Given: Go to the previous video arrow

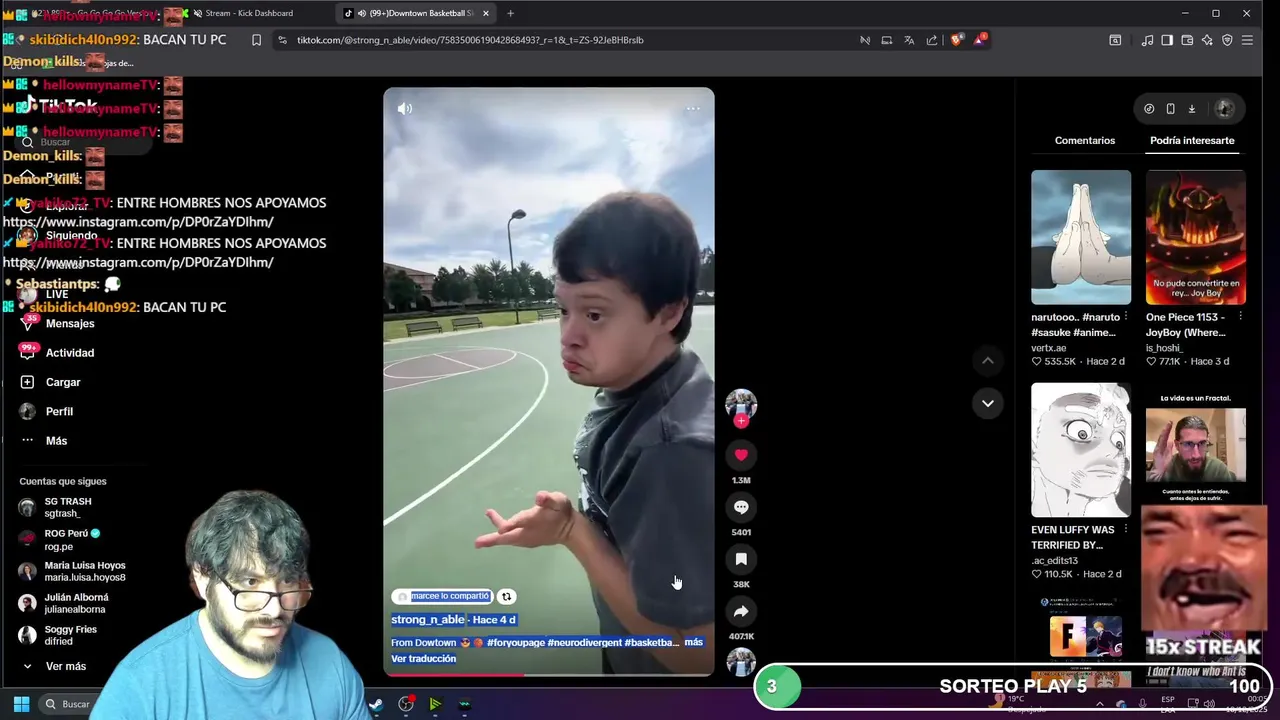Looking at the screenshot, I should [x=987, y=360].
